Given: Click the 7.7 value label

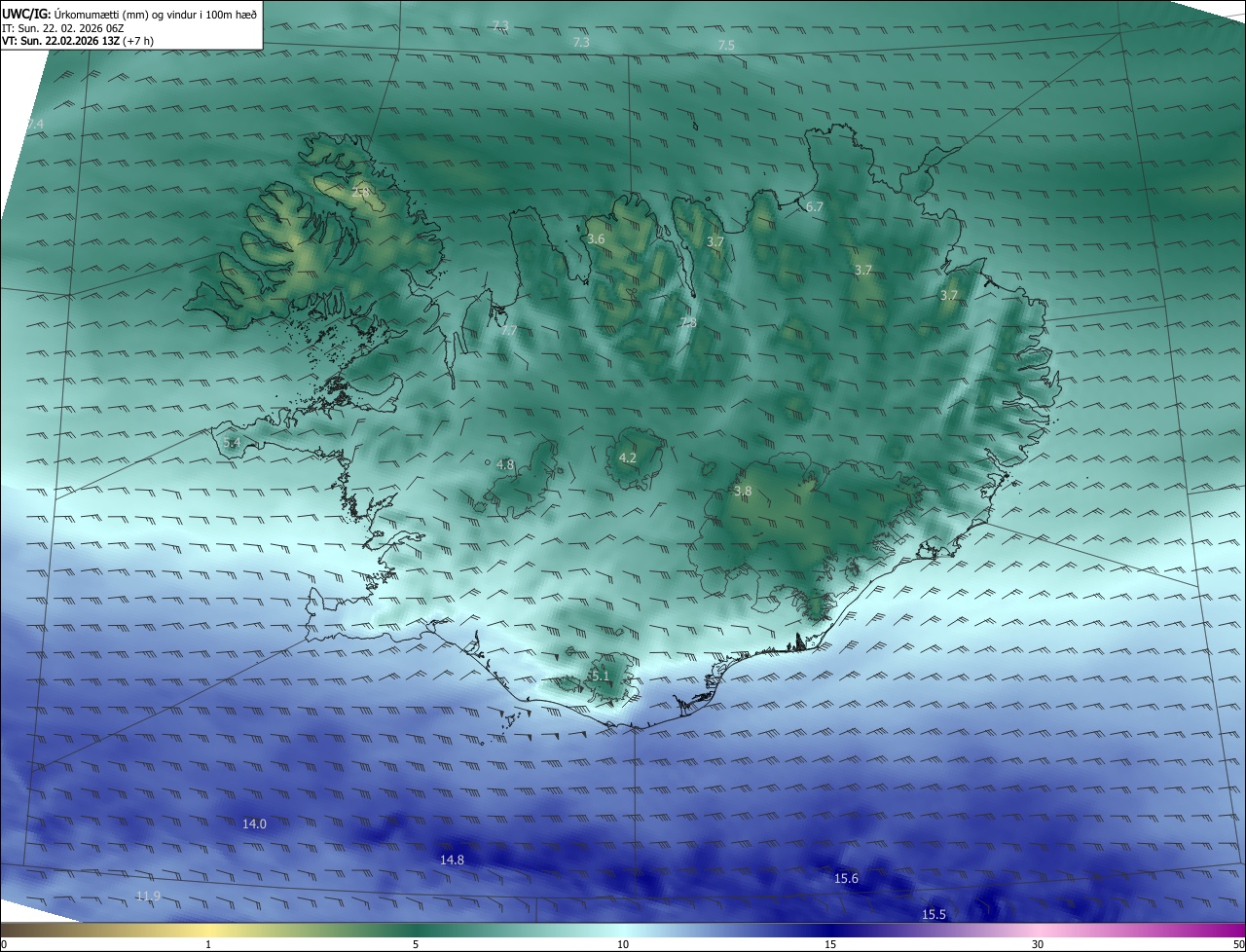Looking at the screenshot, I should pyautogui.click(x=508, y=331).
